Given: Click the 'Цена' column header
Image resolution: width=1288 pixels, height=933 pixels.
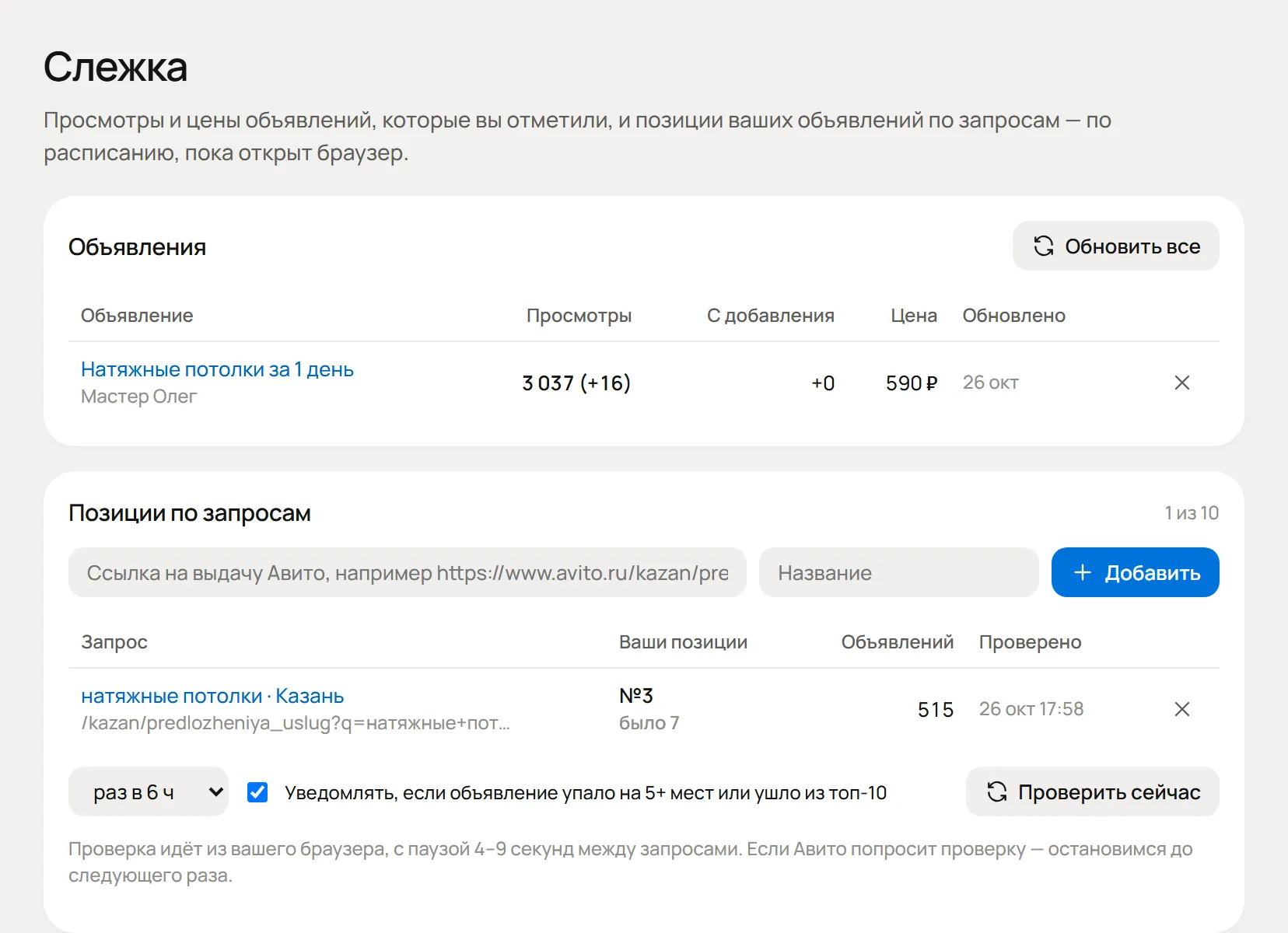Looking at the screenshot, I should click(x=914, y=316).
